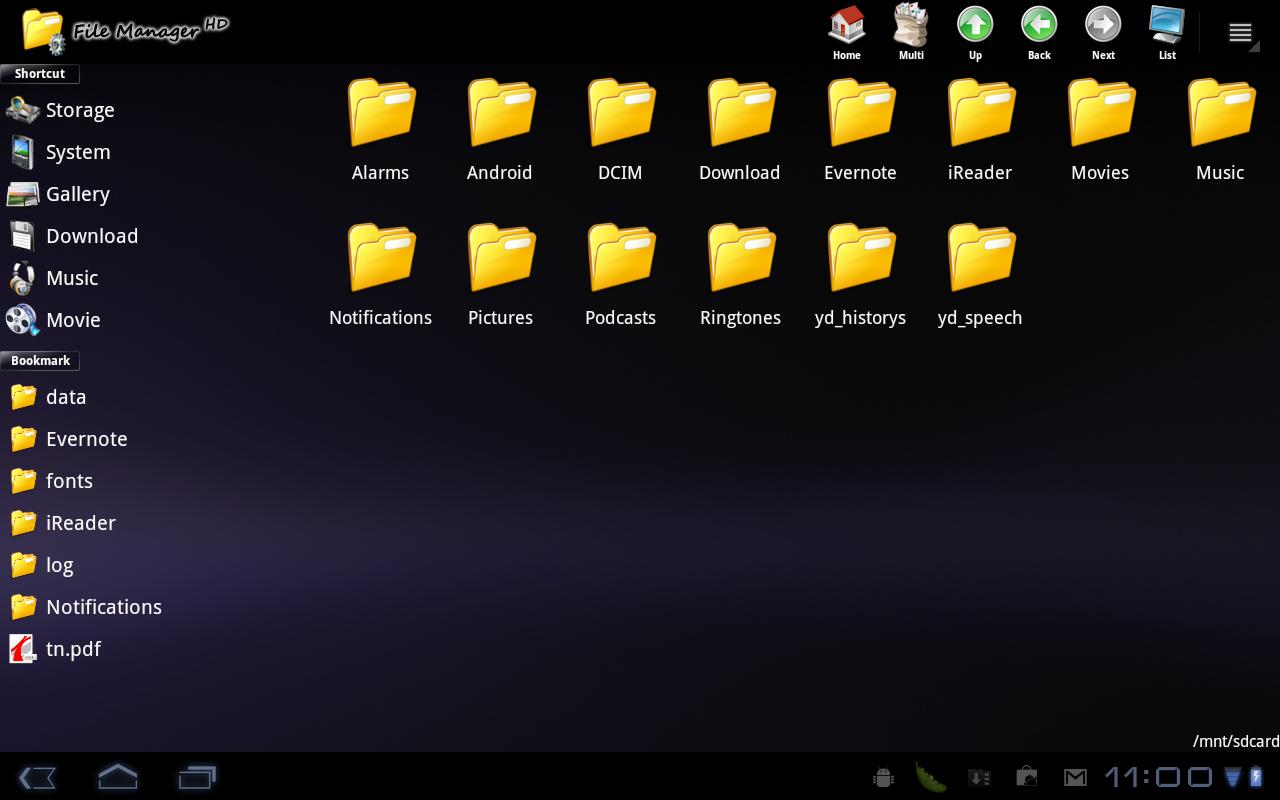Open the Music shortcut icon
1280x800 pixels.
click(71, 278)
